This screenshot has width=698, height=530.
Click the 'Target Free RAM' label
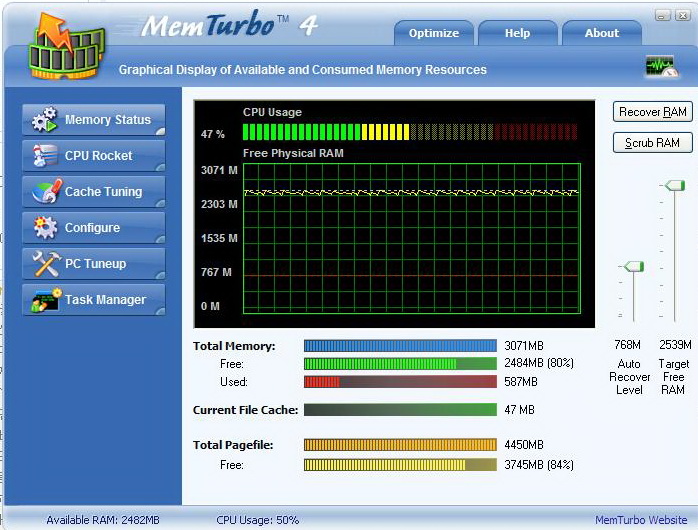(x=674, y=377)
